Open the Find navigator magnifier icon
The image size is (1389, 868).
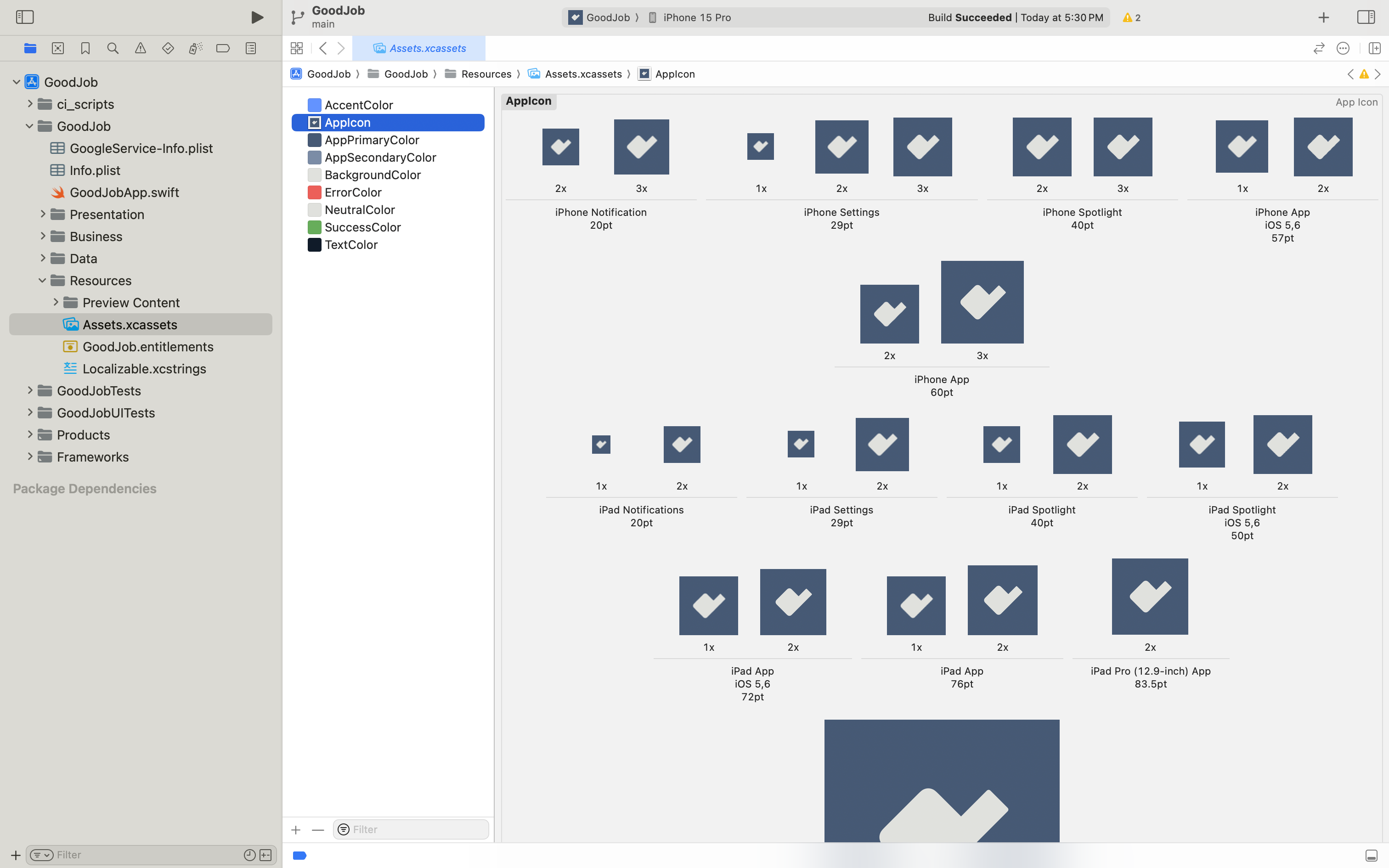click(x=113, y=48)
